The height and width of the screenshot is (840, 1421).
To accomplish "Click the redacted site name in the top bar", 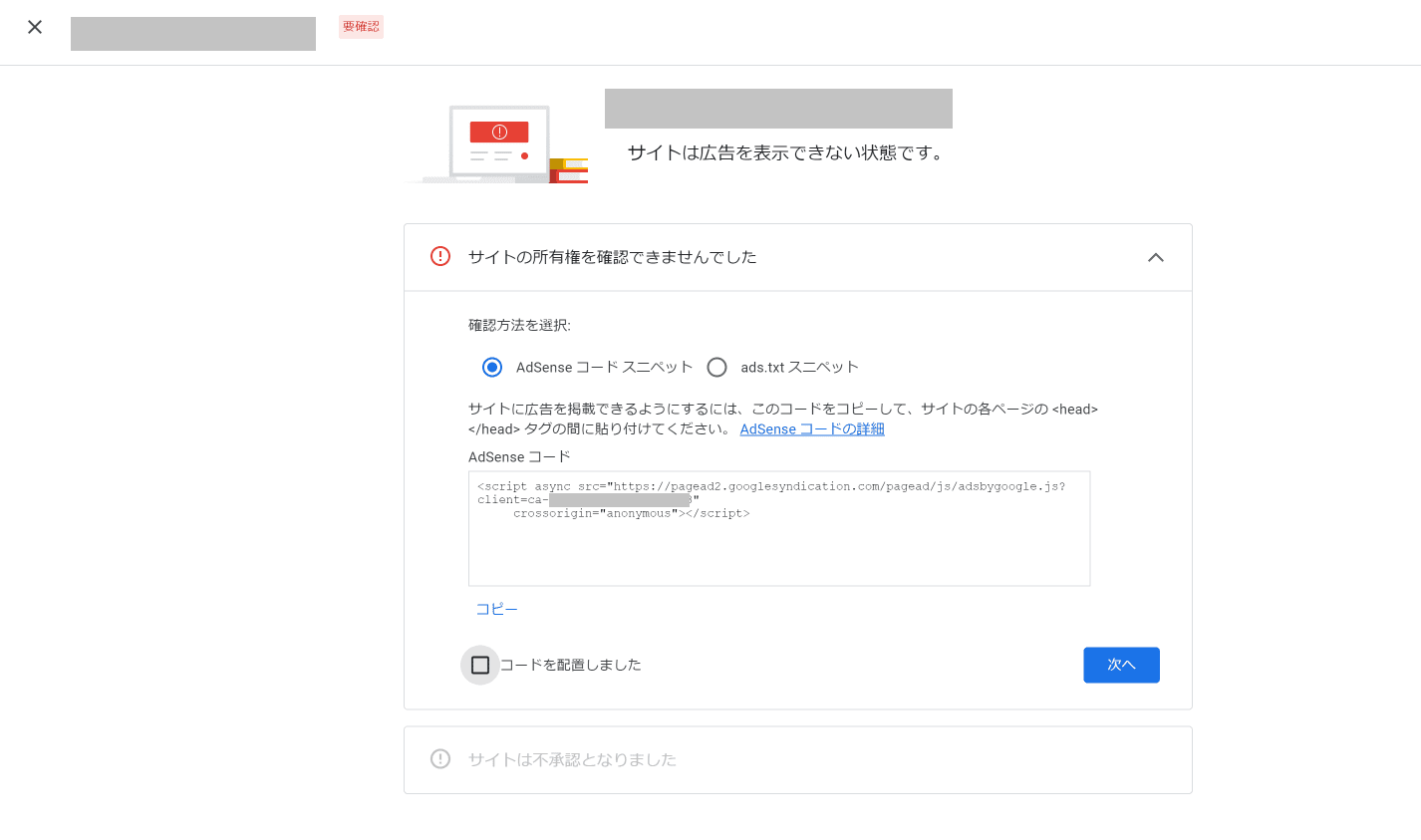I will 193,34.
